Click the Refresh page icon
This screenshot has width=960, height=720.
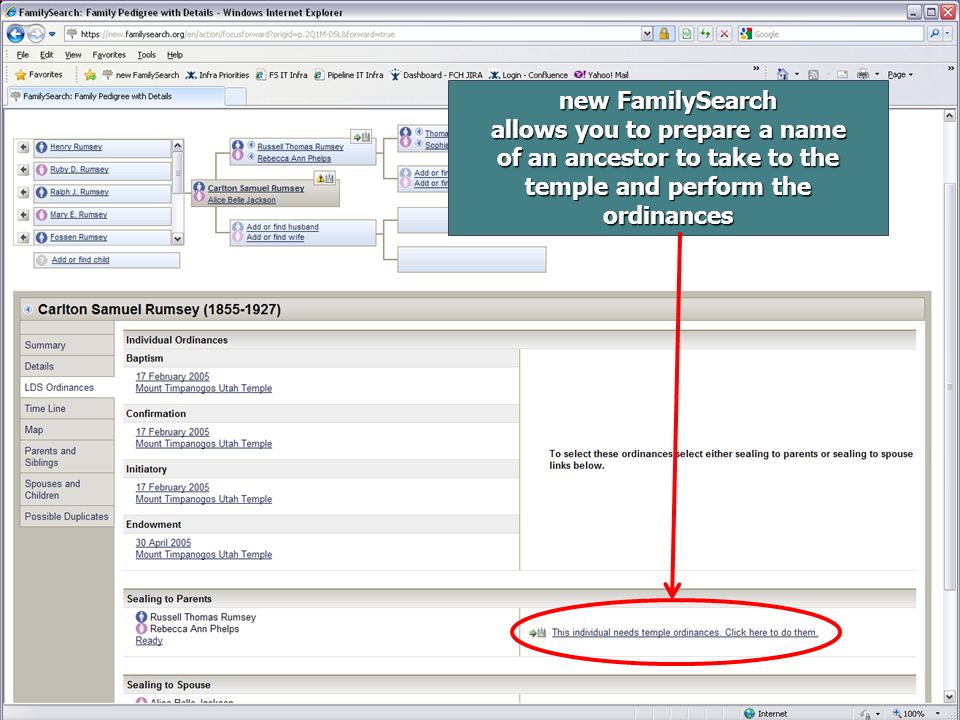(705, 34)
